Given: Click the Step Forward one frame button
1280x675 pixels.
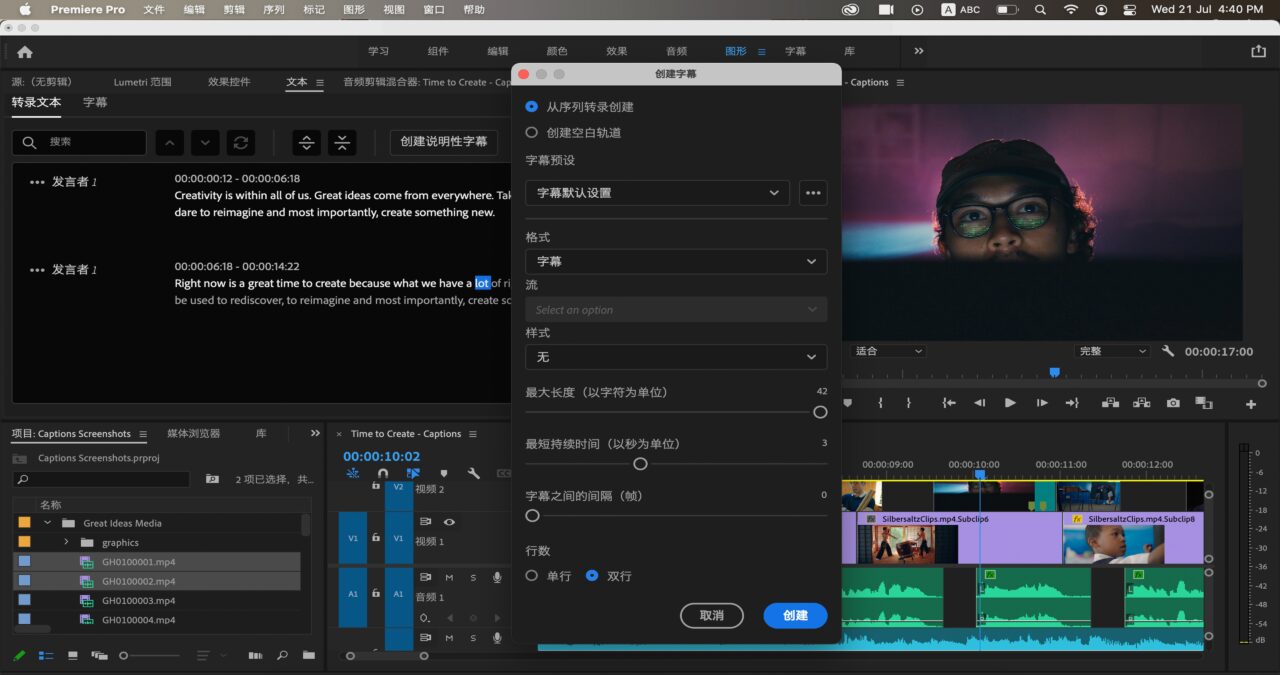Looking at the screenshot, I should tap(1042, 403).
